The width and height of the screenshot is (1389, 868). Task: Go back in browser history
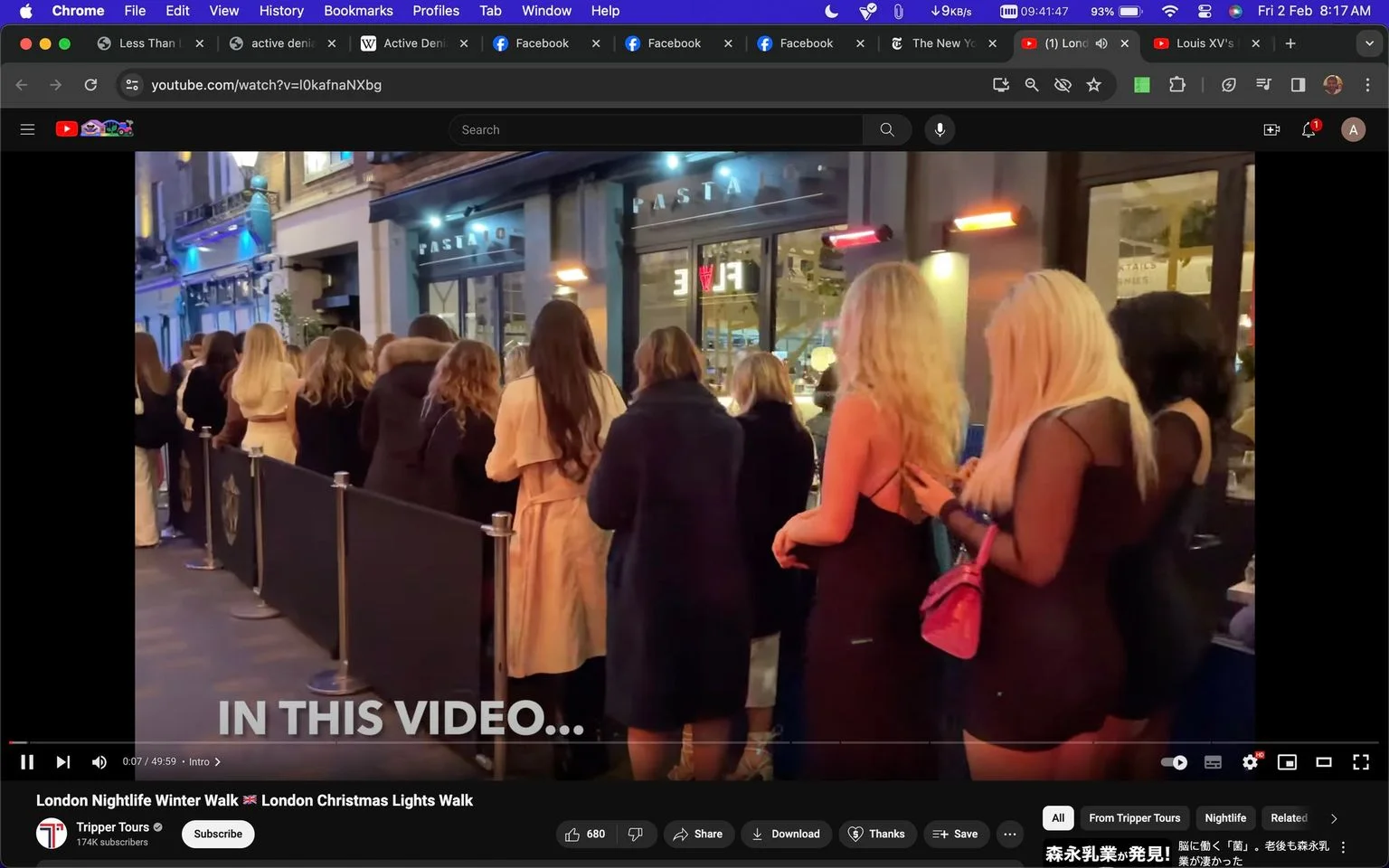tap(22, 85)
